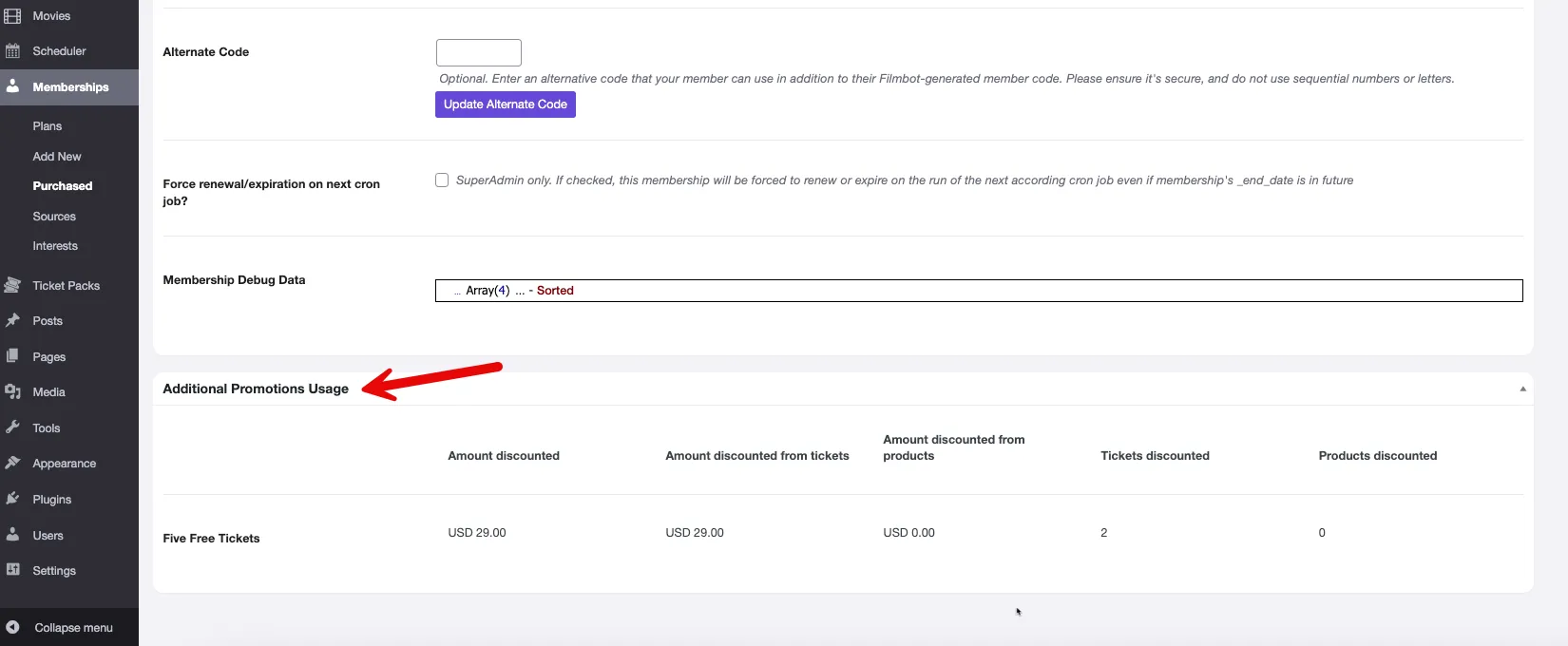Open the Settings menu label
This screenshot has width=1568, height=646.
coord(54,571)
